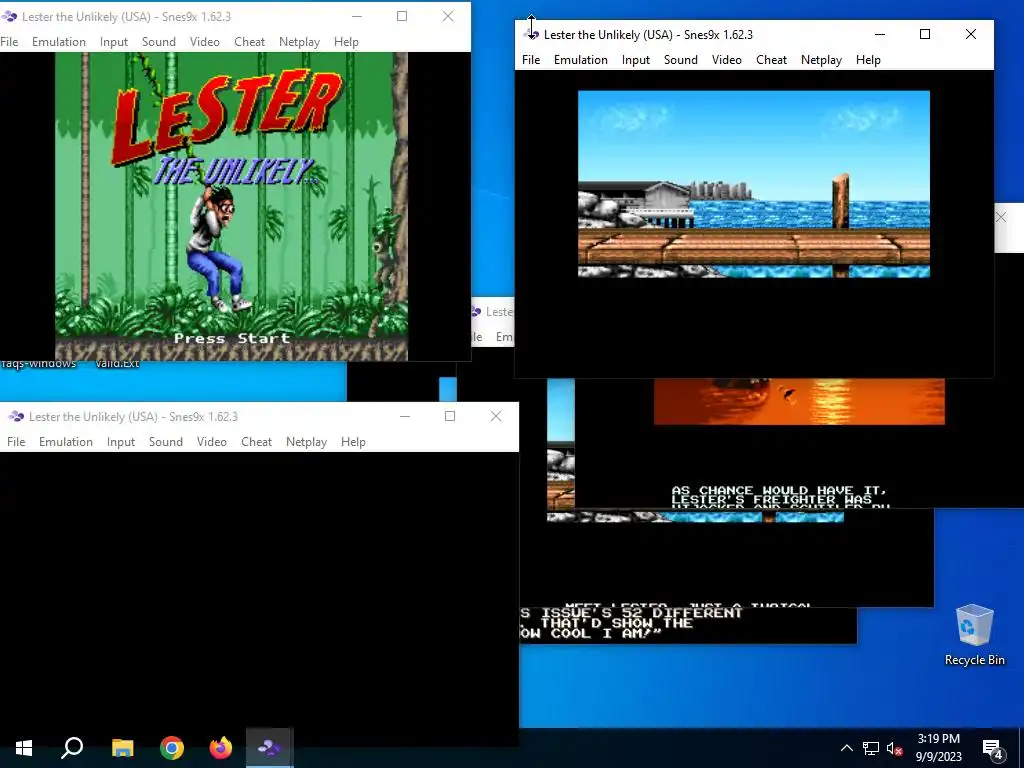Open Cheat menu in bottom-left Snes9x window
1024x768 pixels.
click(x=256, y=442)
